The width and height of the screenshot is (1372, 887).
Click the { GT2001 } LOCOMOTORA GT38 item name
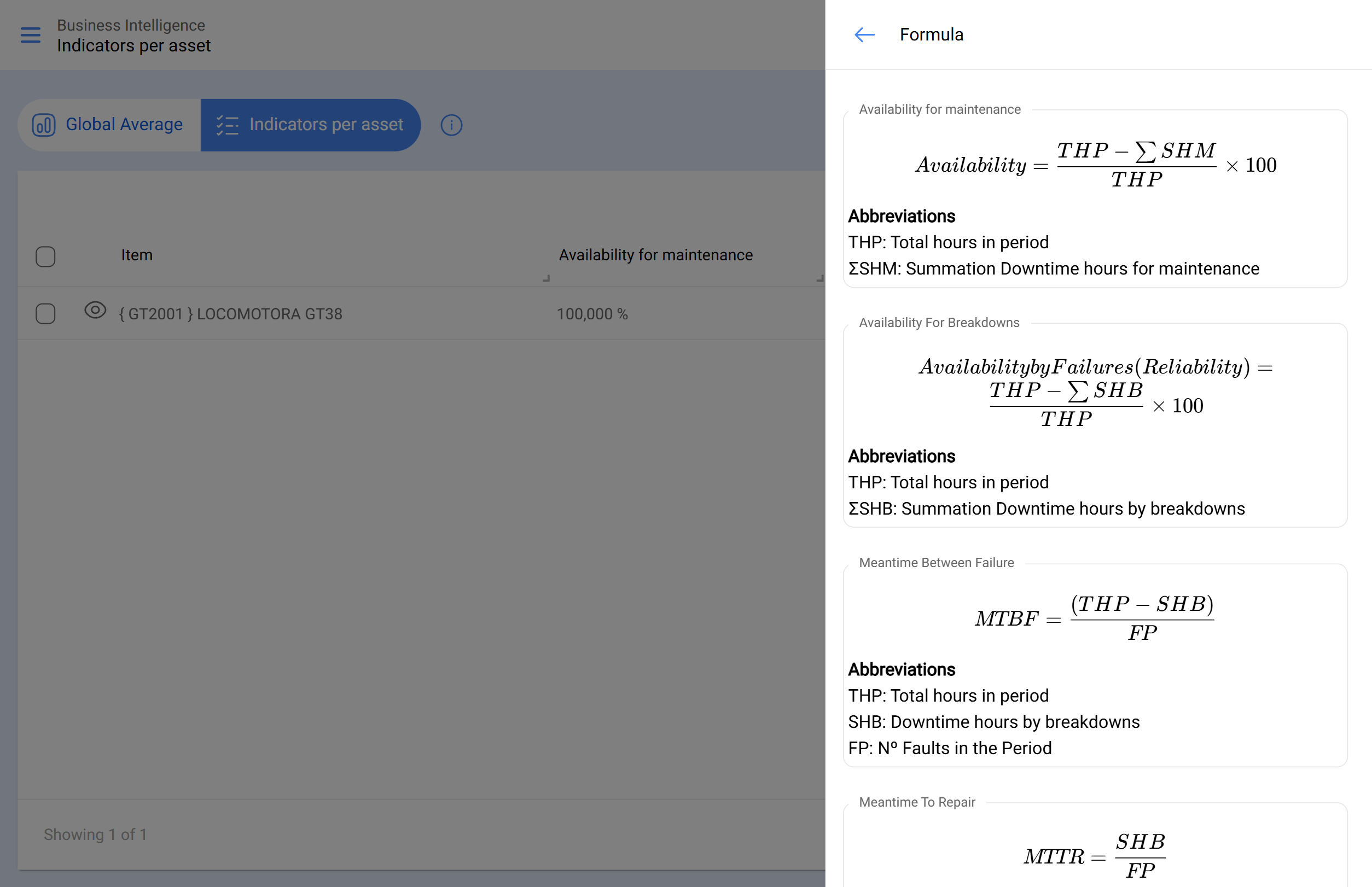(x=230, y=314)
